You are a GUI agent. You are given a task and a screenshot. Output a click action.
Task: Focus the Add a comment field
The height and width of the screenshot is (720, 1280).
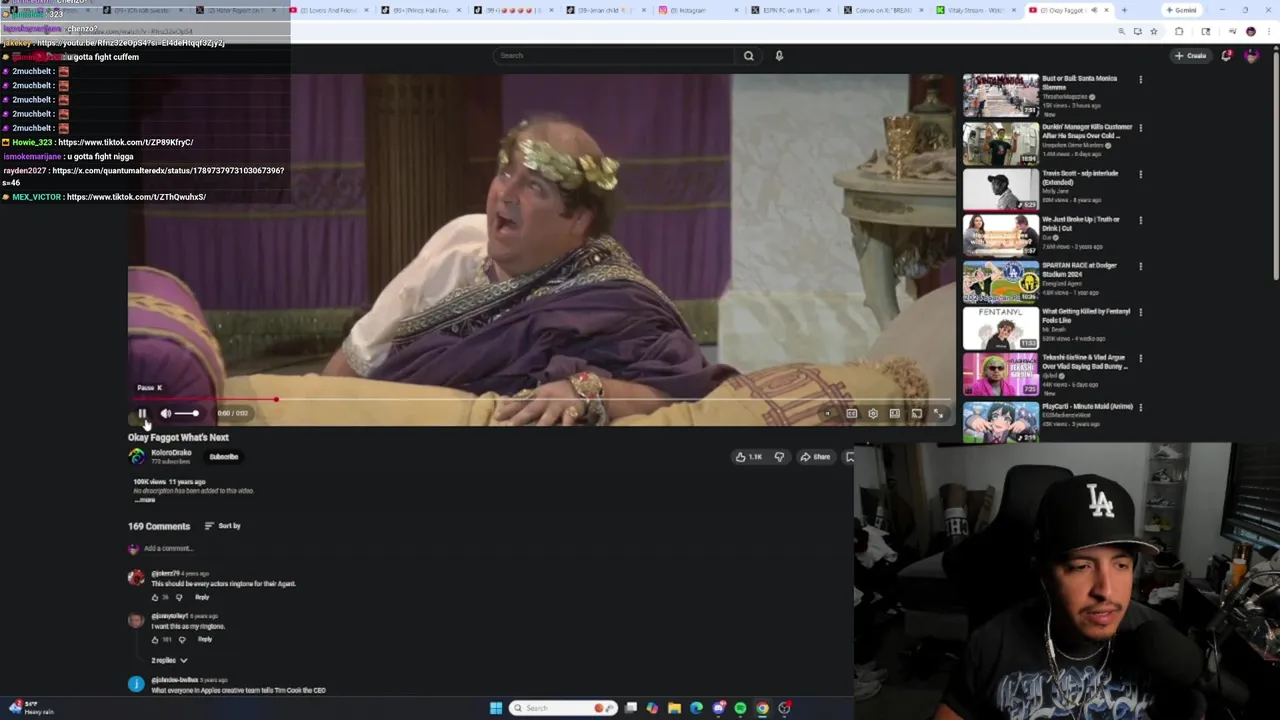point(168,548)
